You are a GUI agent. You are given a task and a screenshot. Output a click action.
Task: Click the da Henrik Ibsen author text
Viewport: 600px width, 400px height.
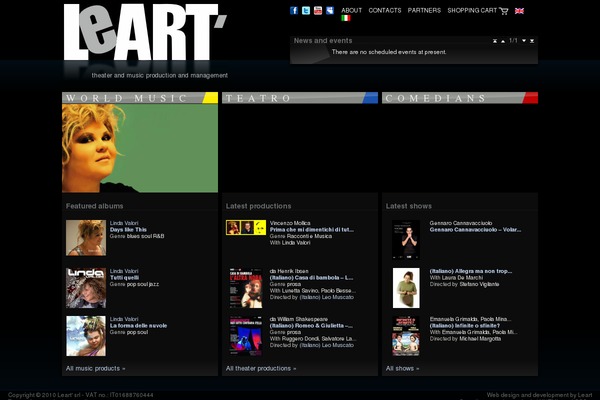[289, 271]
